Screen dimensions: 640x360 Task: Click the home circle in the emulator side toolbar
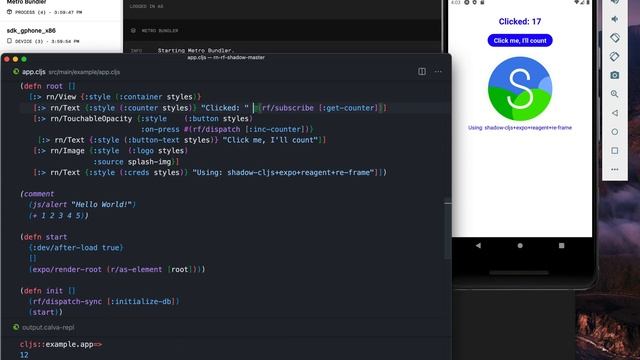pos(615,132)
